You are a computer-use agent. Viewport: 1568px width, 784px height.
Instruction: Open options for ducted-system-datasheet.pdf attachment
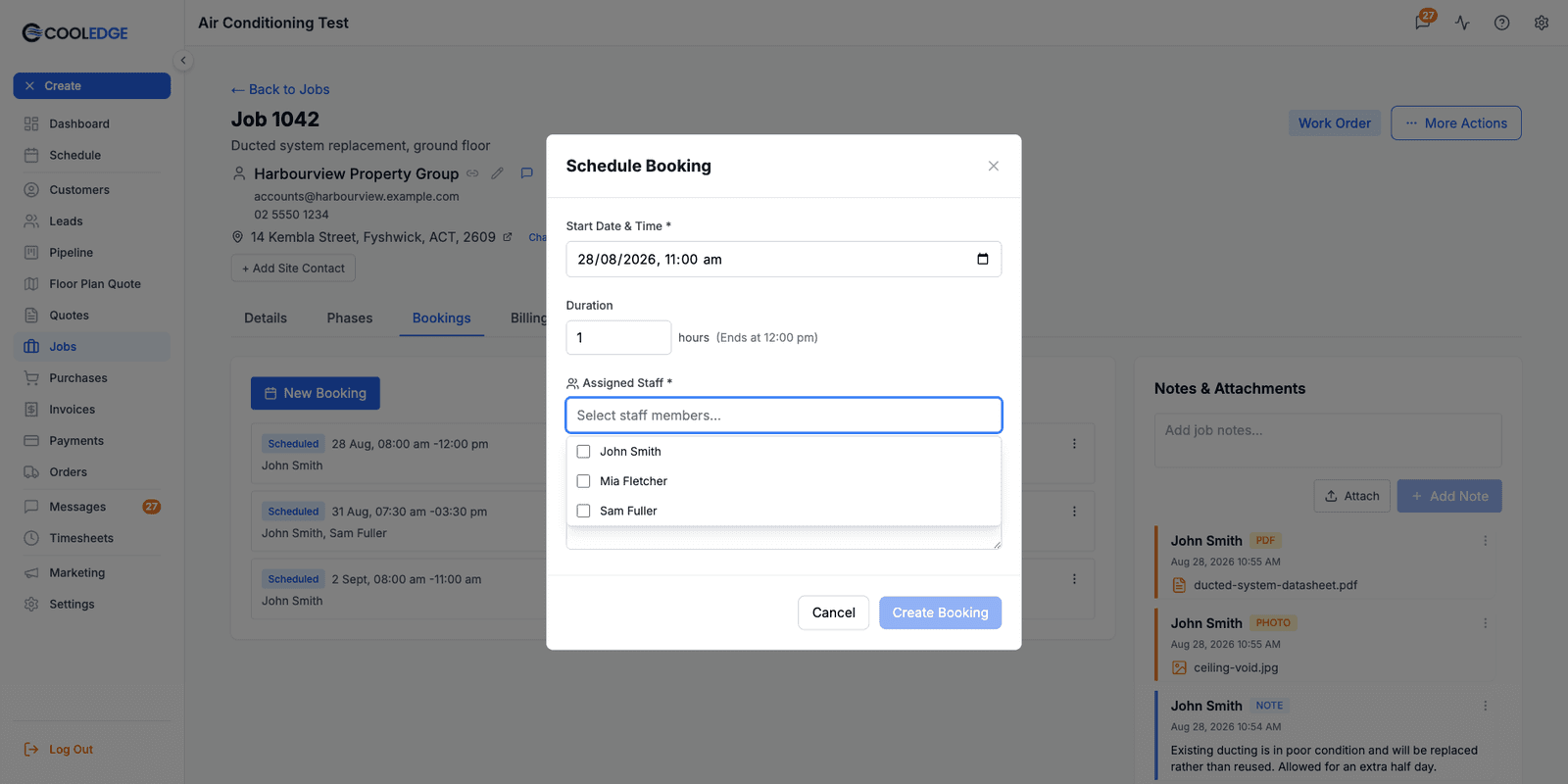click(1486, 541)
